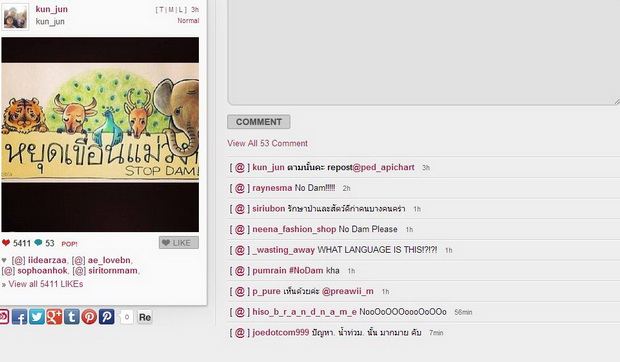
Task: Open commenter hiso_b_r_a_n_d_n_a_m_e profile
Action: (x=304, y=312)
